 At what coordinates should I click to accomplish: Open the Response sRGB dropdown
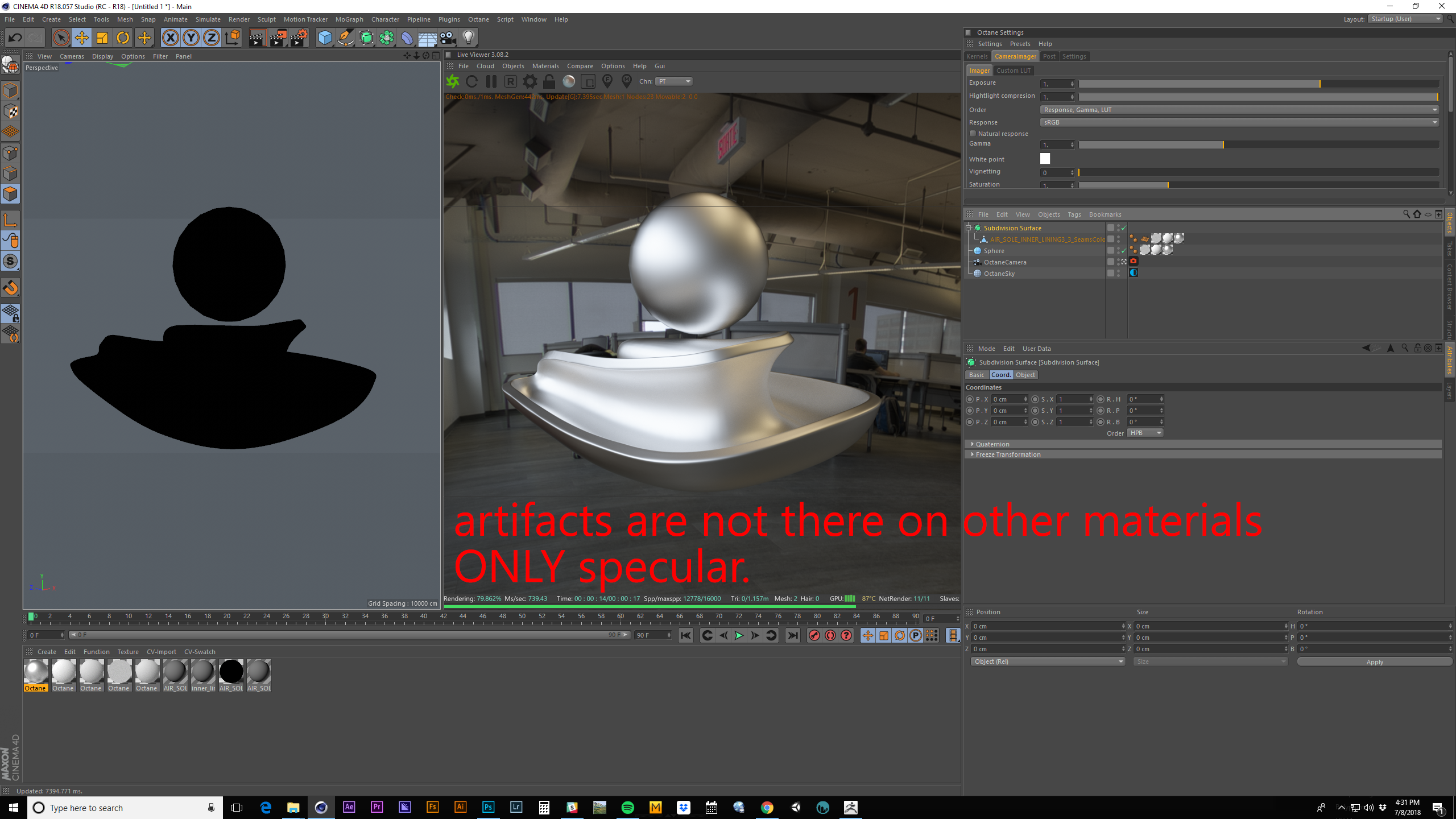click(x=1239, y=122)
